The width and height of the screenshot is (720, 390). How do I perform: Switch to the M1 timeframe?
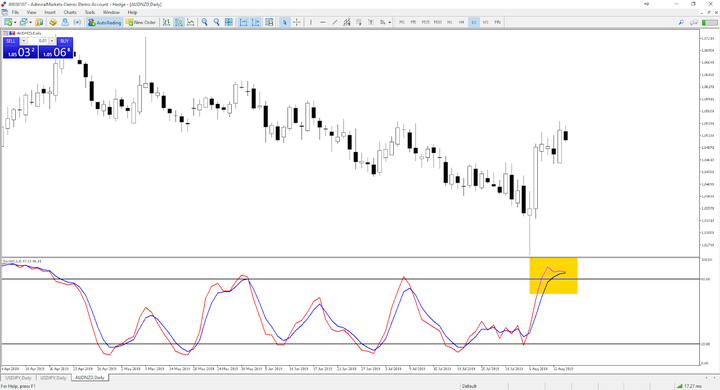(402, 22)
